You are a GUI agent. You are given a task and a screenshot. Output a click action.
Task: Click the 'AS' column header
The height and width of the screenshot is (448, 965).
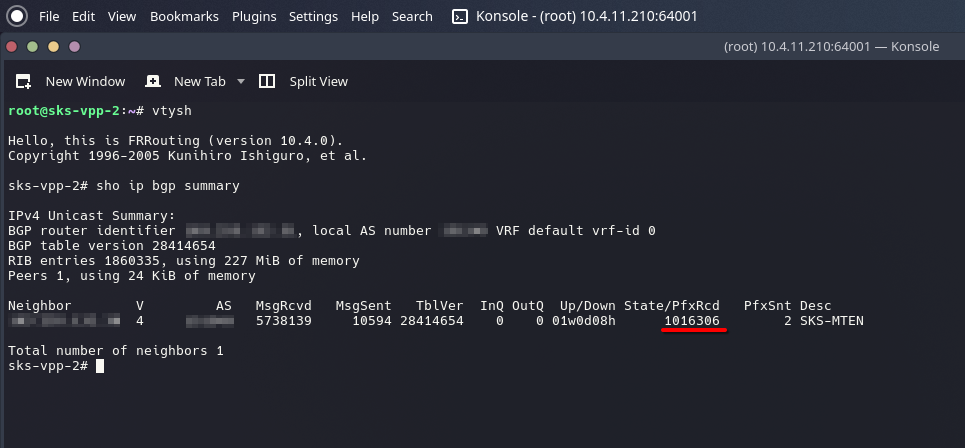(x=223, y=306)
